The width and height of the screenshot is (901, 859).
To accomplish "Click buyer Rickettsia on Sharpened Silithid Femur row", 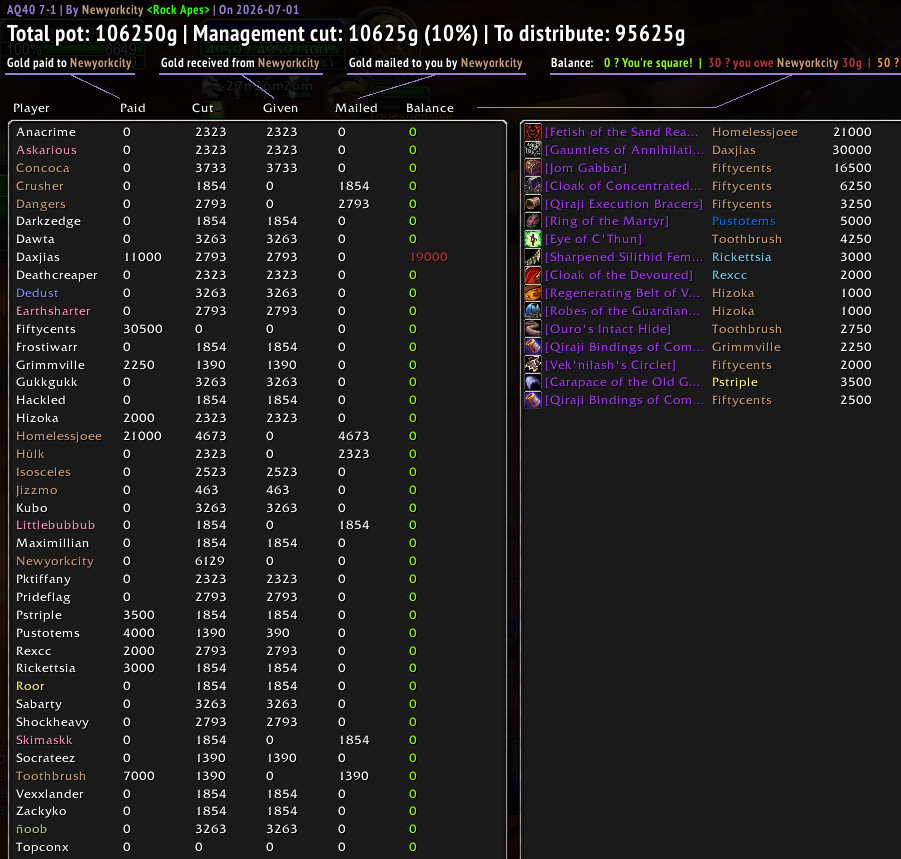I will click(741, 257).
